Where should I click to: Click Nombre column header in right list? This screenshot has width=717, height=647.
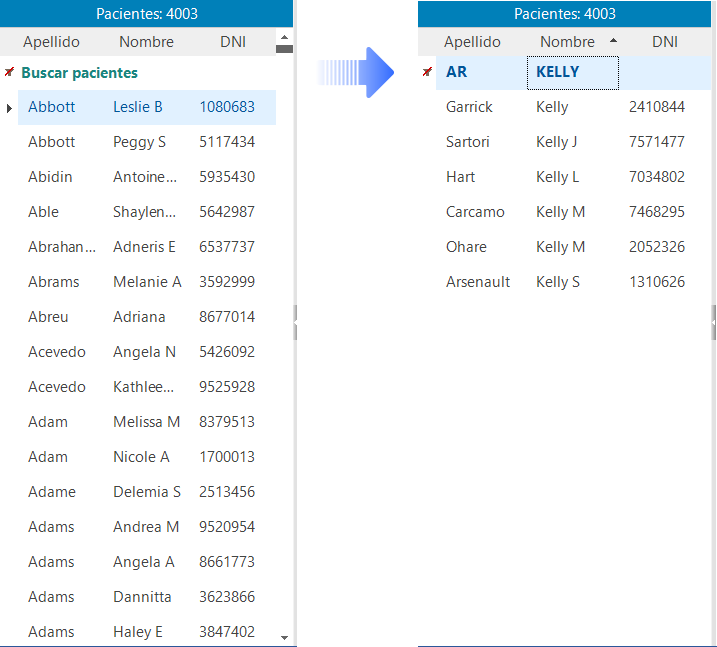567,42
